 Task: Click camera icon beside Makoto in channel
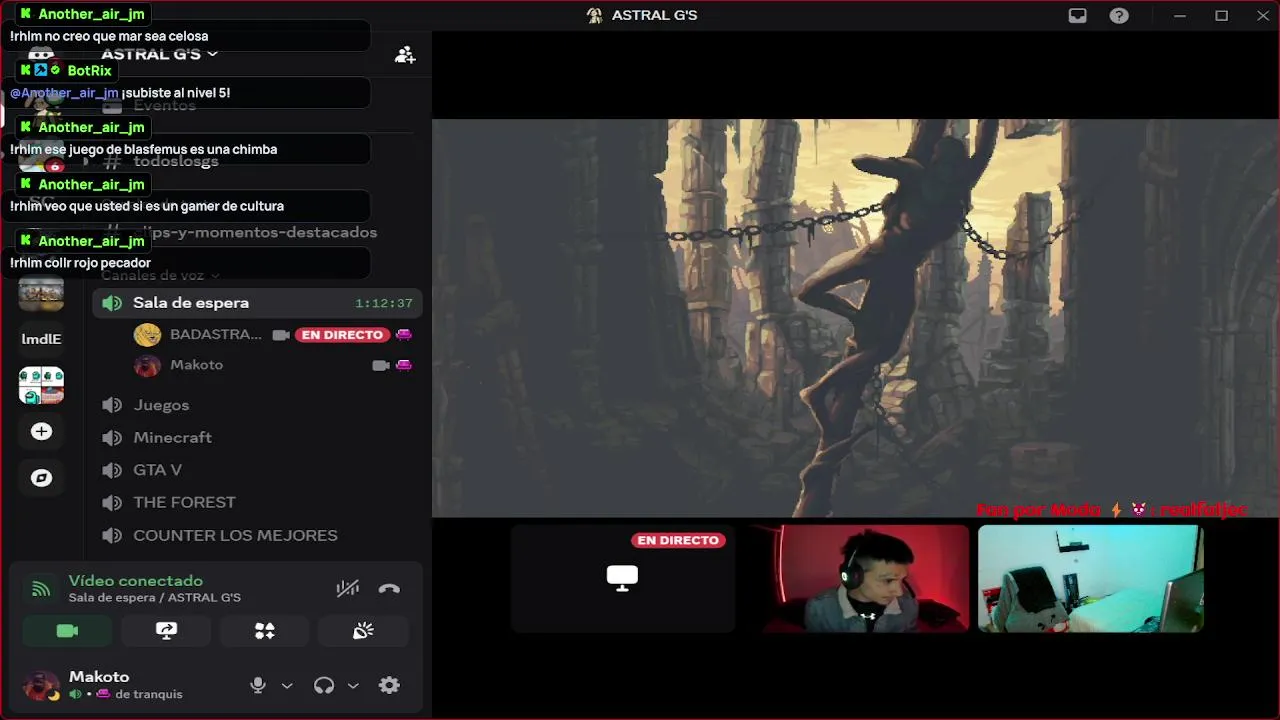[380, 365]
